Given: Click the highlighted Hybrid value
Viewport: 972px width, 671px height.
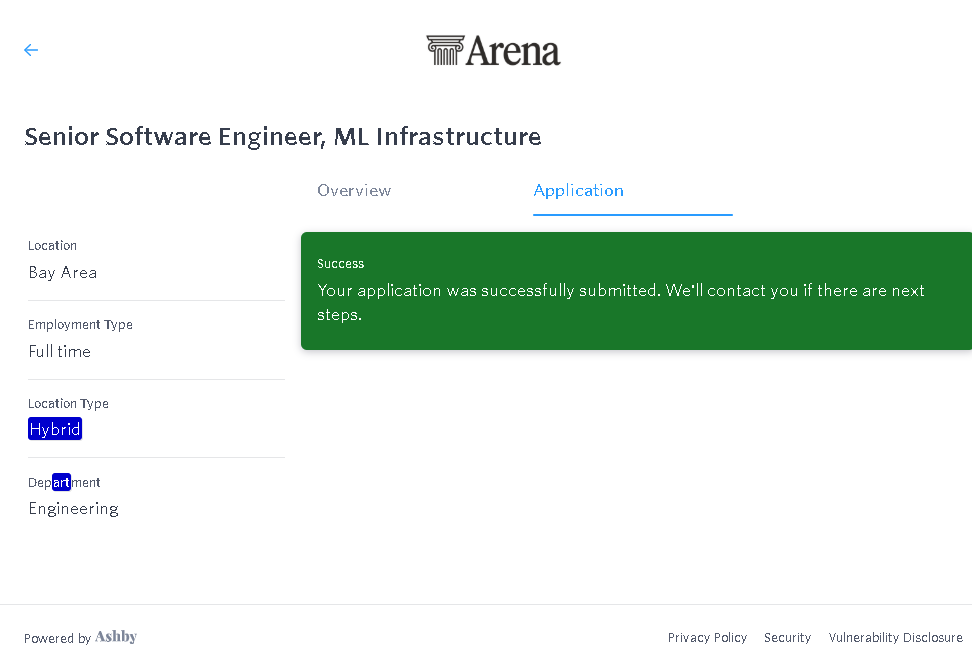Looking at the screenshot, I should click(55, 430).
